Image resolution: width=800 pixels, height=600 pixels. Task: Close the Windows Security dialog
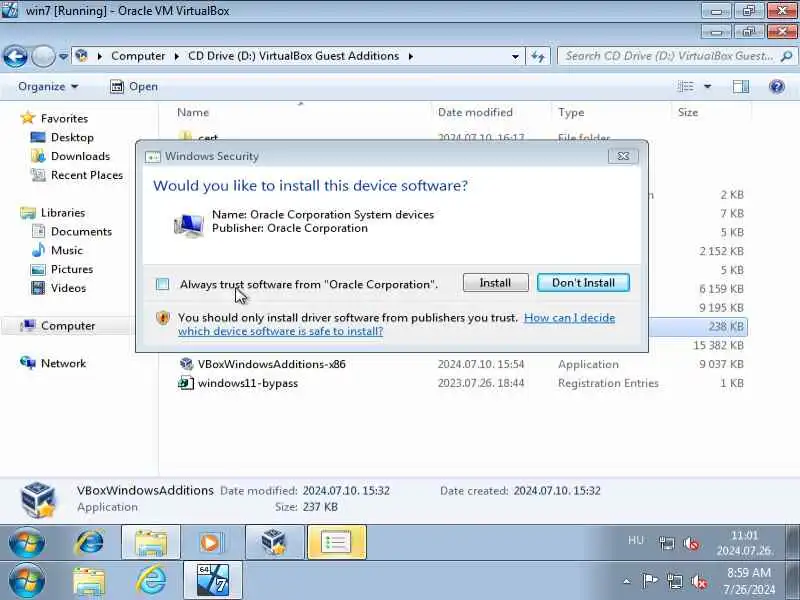(623, 156)
